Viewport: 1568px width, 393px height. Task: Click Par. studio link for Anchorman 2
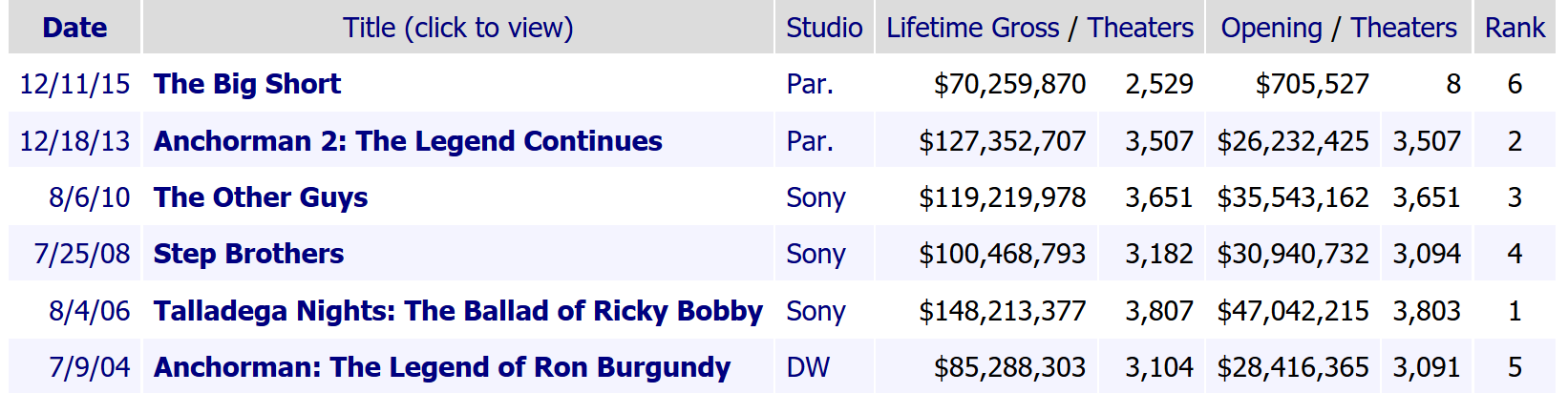pos(810,141)
